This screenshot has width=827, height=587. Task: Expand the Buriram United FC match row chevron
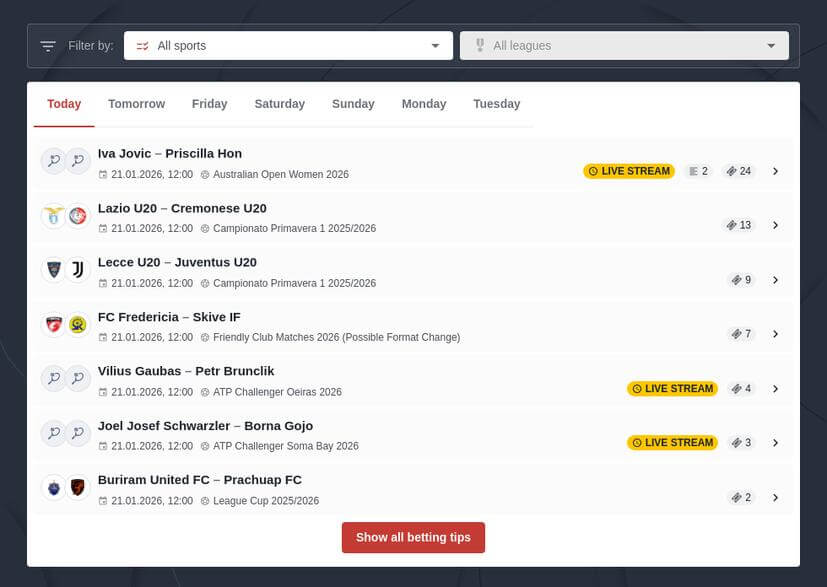point(776,497)
